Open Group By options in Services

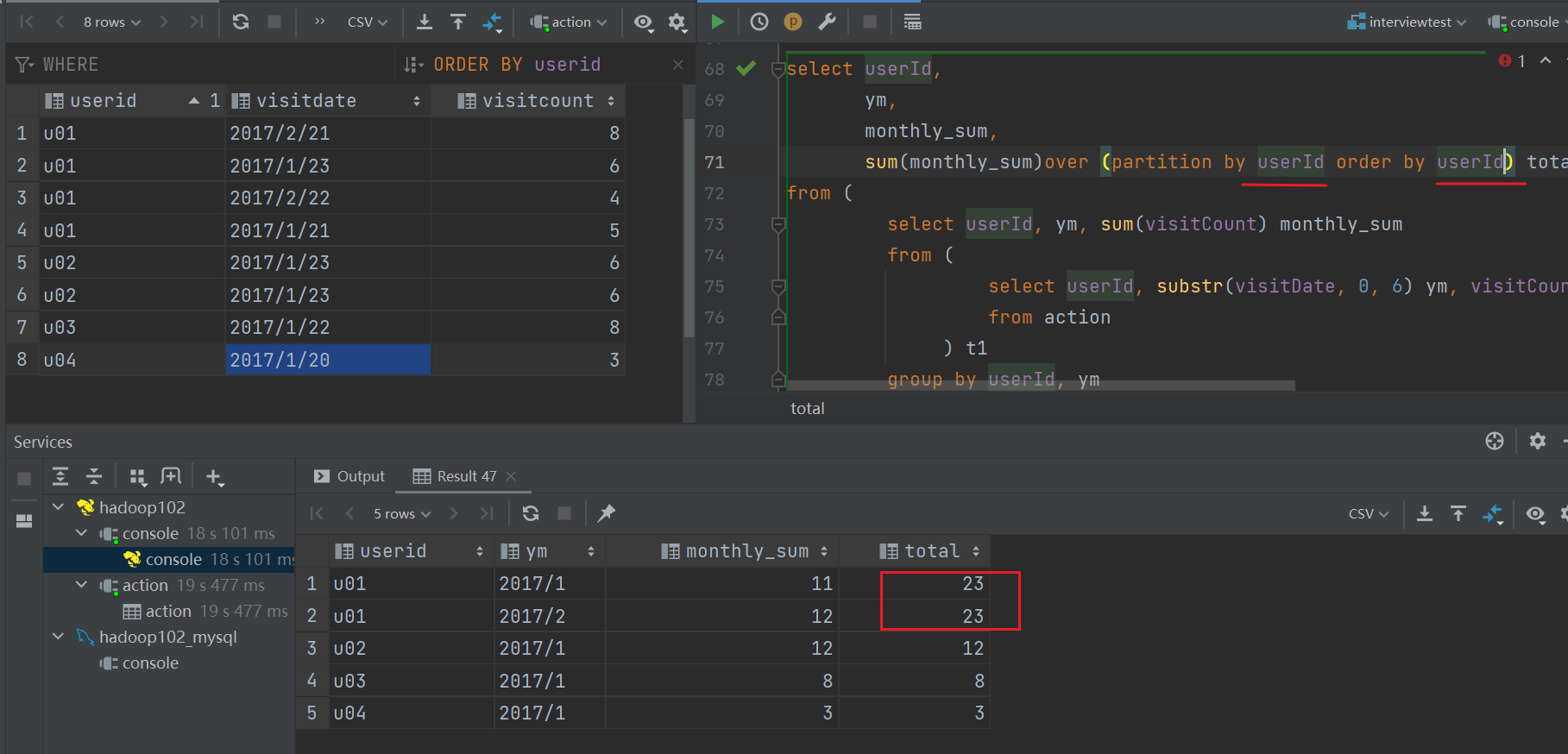point(137,476)
